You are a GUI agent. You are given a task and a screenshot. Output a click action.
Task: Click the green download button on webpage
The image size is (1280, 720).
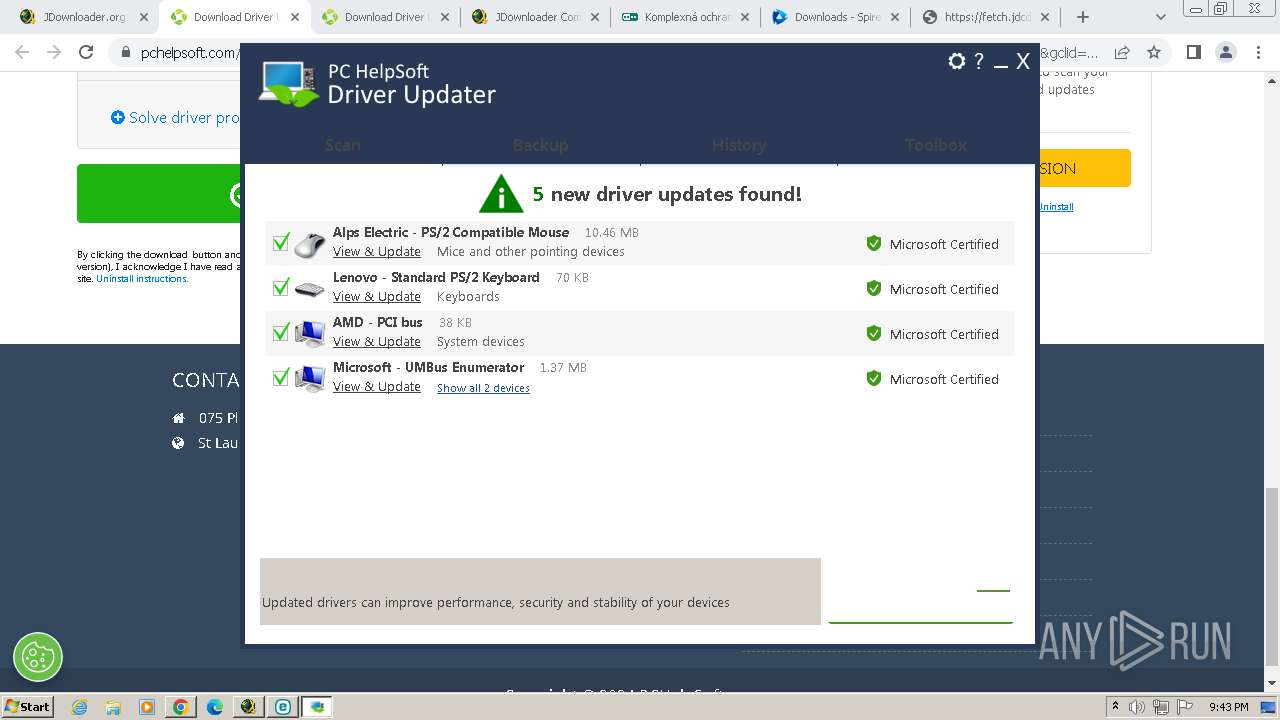pos(160,193)
